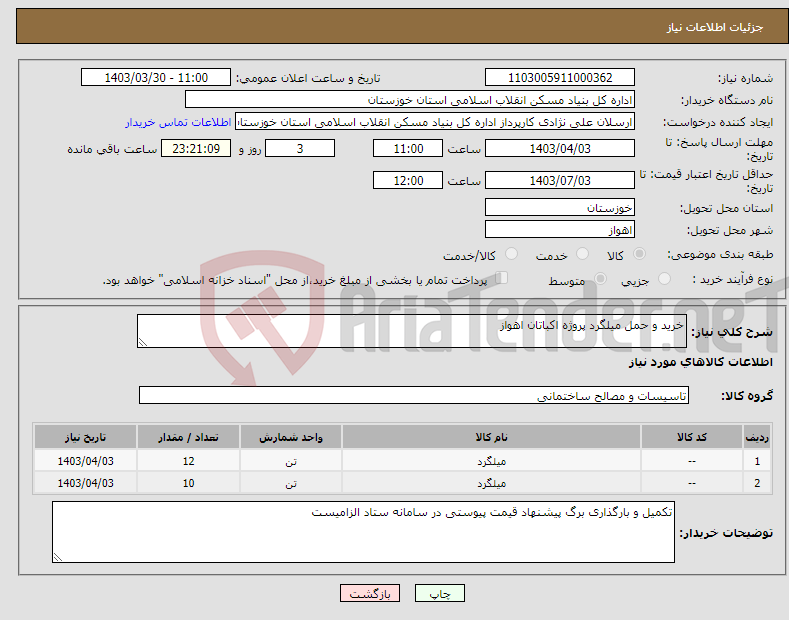
Task: Click the توضیحات خریدار notes textarea
Action: (x=363, y=532)
